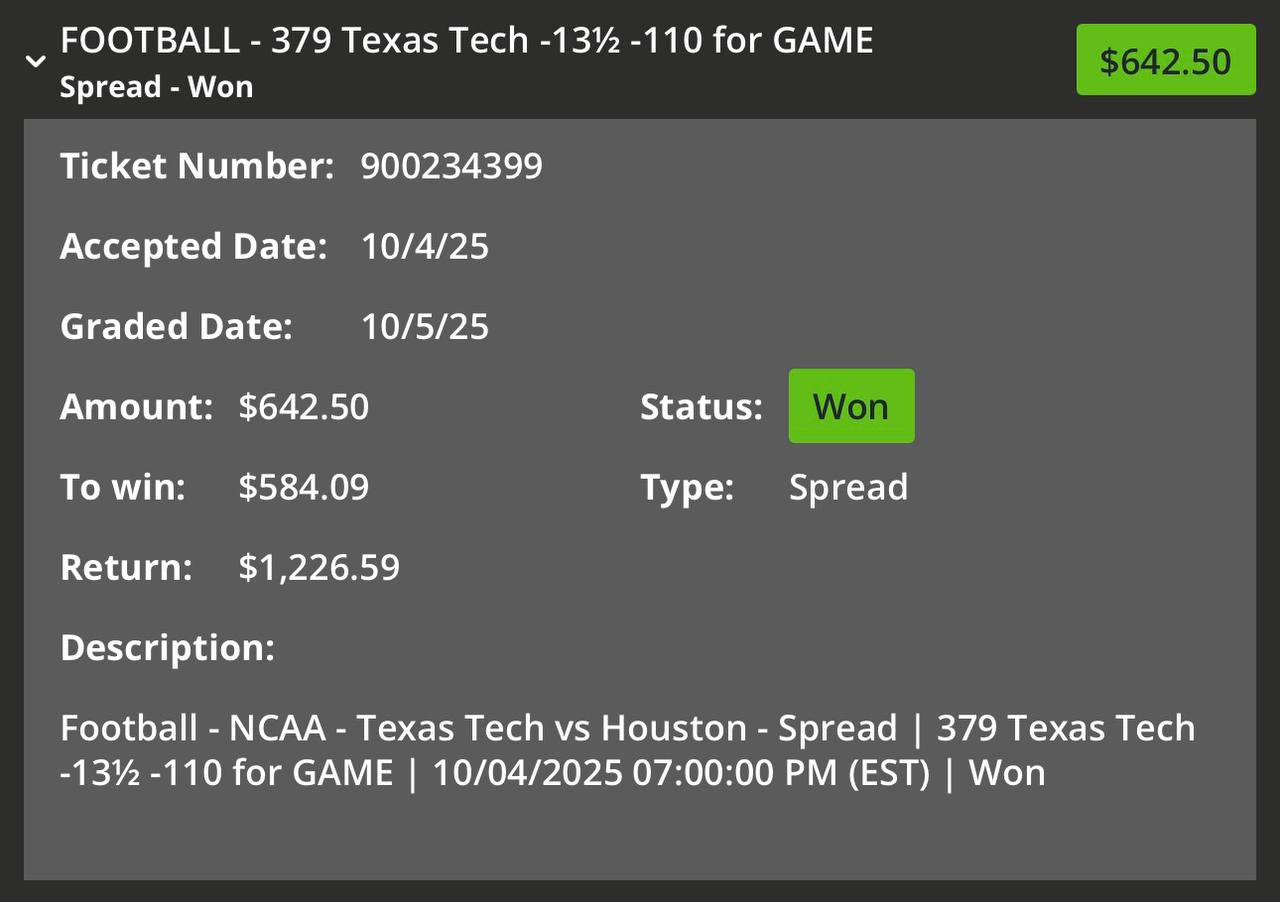This screenshot has height=902, width=1280.
Task: Click the Ticket Number label
Action: (197, 166)
